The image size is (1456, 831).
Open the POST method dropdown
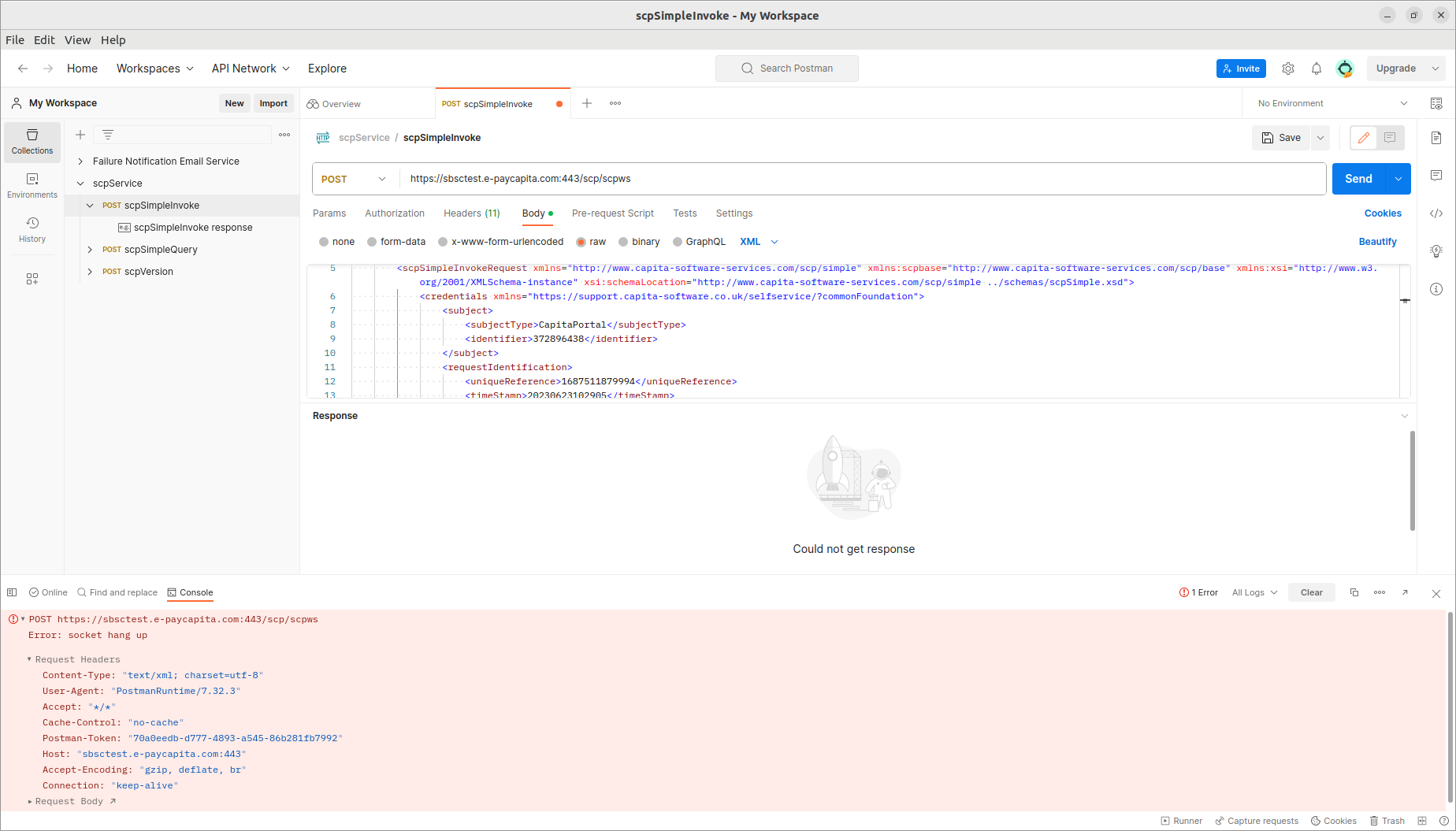(x=354, y=179)
